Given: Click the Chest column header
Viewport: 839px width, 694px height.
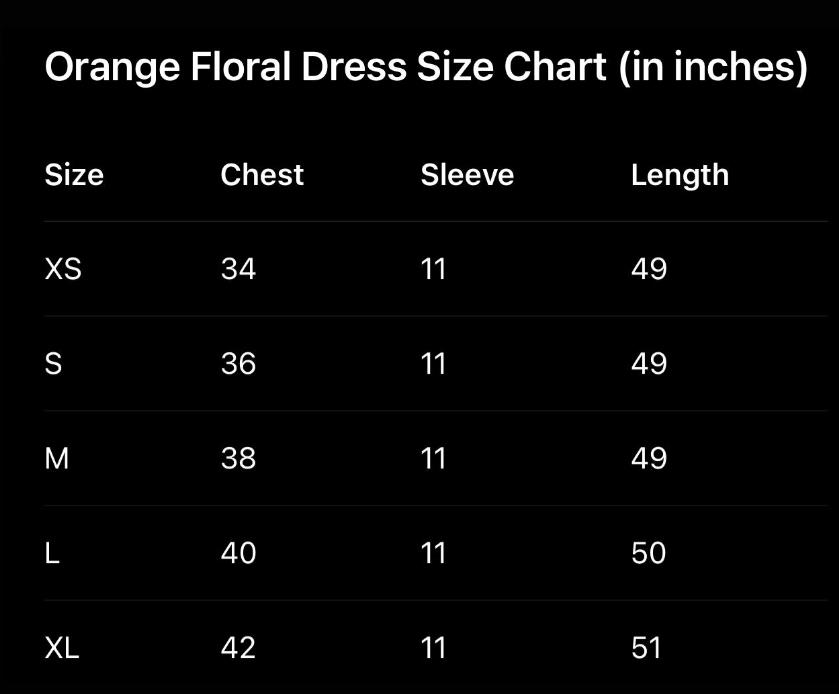Looking at the screenshot, I should [x=262, y=175].
